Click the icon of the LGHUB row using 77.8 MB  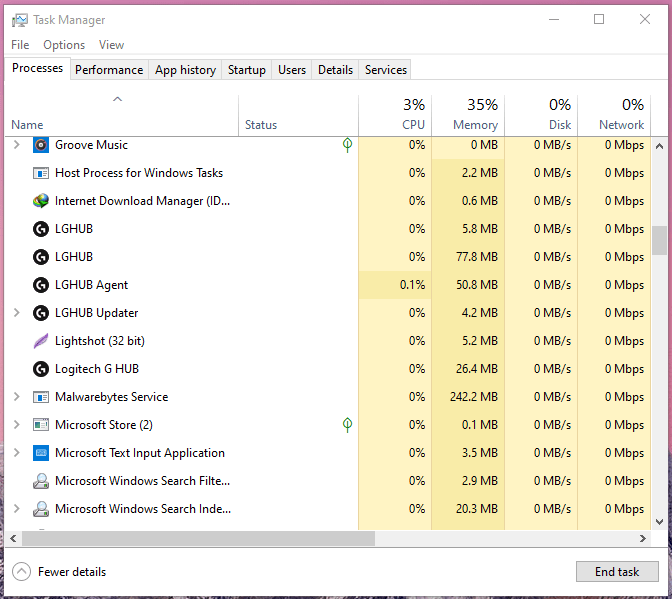pyautogui.click(x=41, y=257)
